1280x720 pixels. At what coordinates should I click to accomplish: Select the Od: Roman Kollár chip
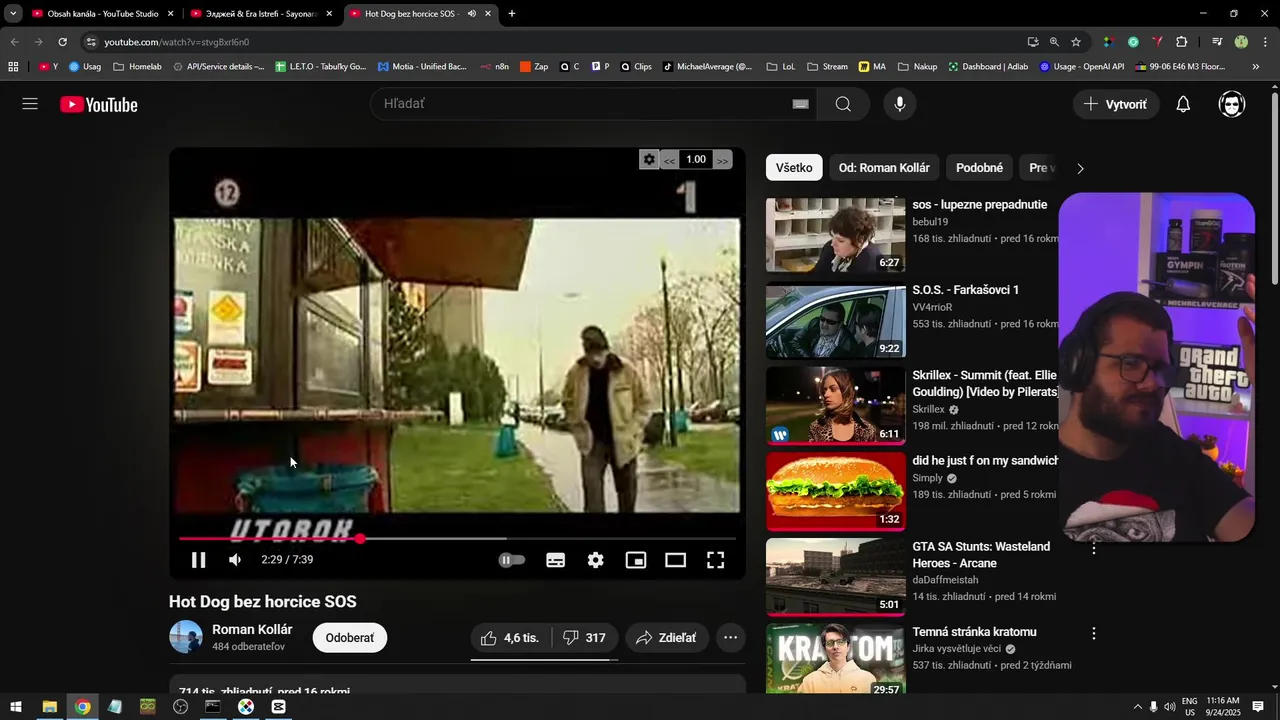tap(884, 168)
